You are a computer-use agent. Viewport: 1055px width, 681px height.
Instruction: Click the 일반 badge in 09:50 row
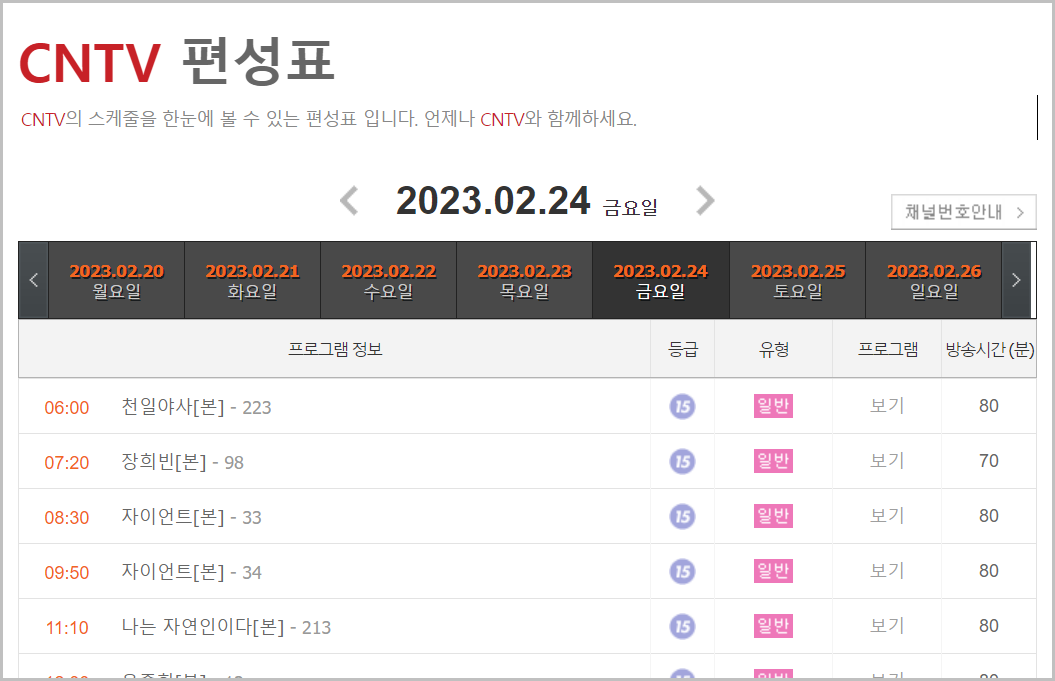pyautogui.click(x=773, y=571)
